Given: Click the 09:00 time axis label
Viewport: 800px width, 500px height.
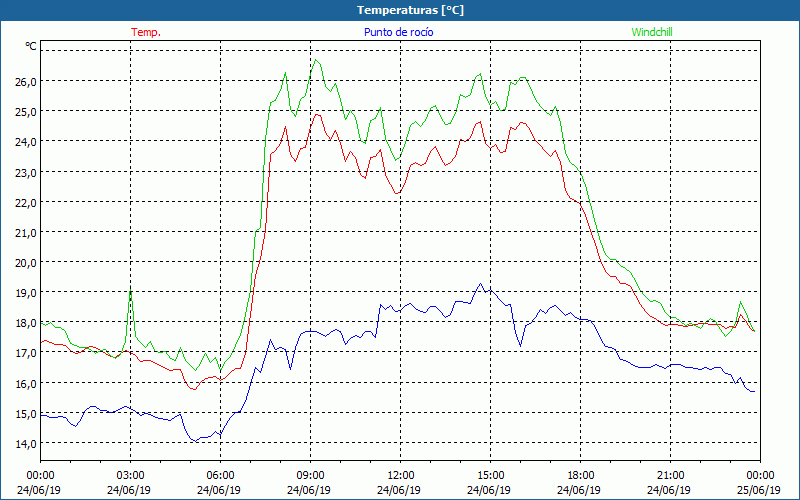Looking at the screenshot, I should [x=311, y=476].
